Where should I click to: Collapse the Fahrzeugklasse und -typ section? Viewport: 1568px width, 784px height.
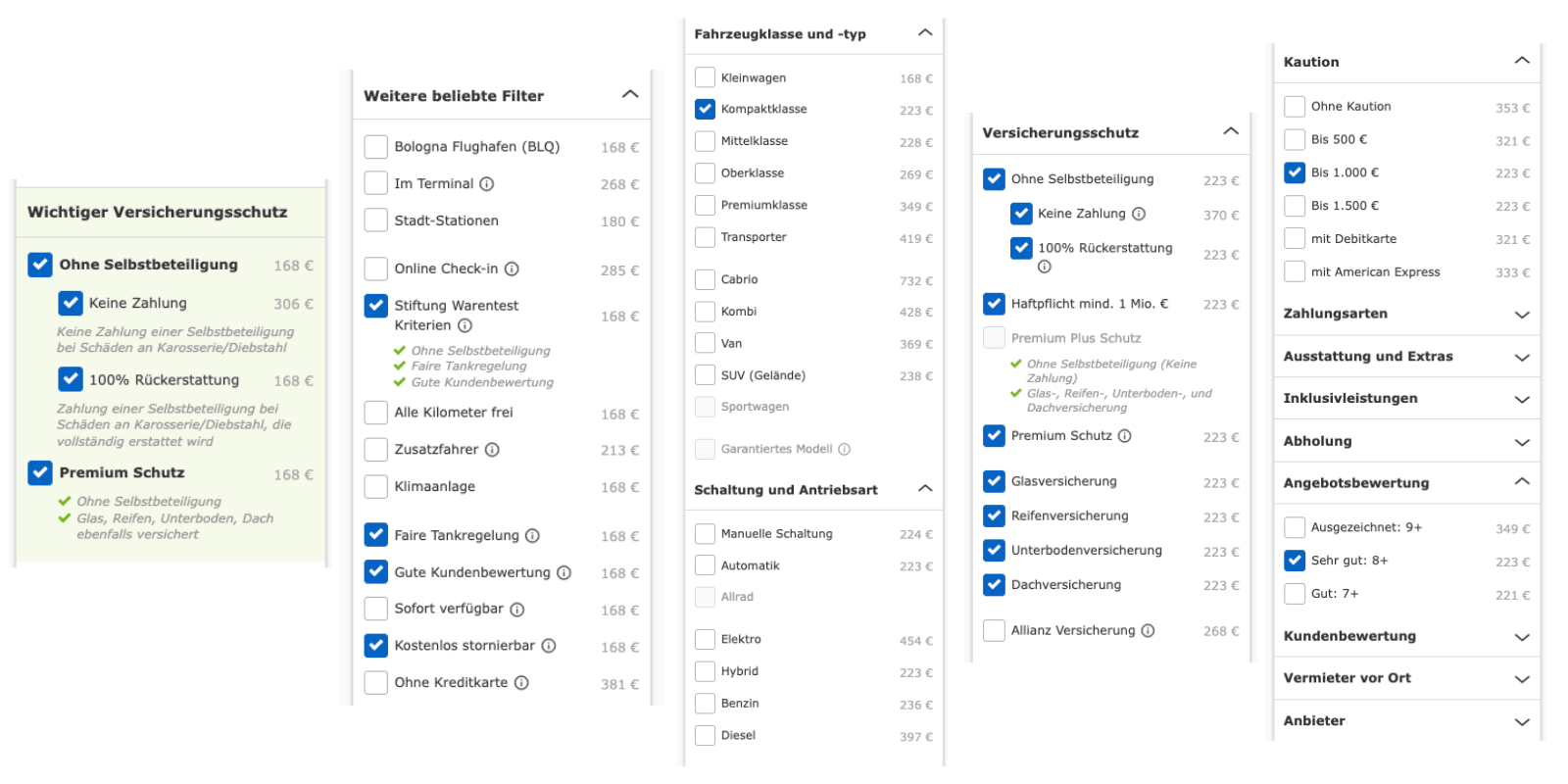pyautogui.click(x=924, y=33)
